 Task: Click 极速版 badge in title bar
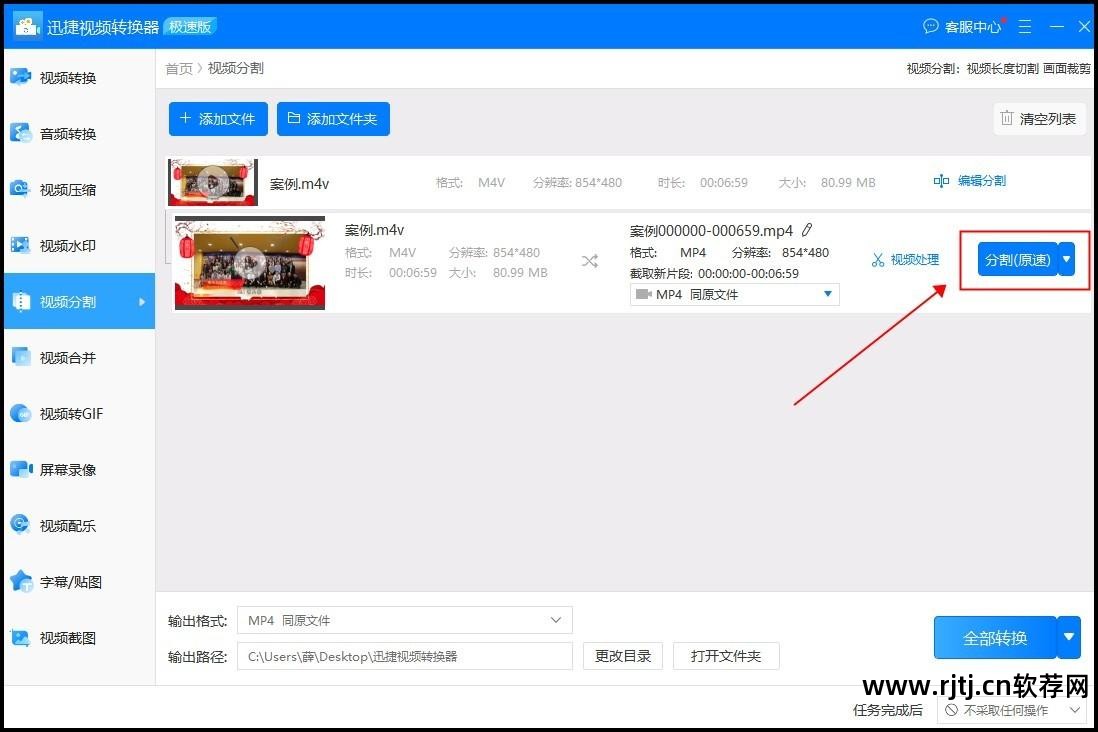[190, 27]
